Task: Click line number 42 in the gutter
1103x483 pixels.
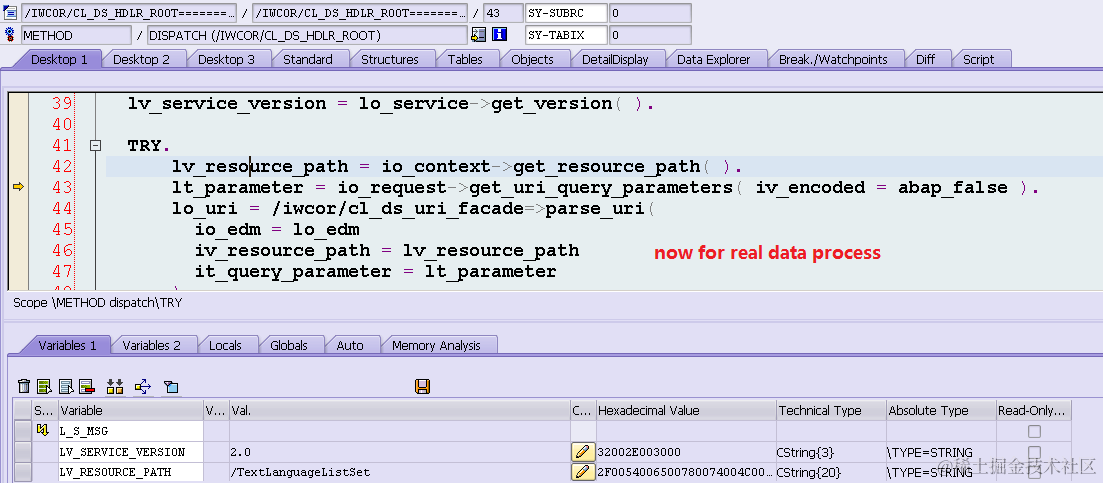Action: point(62,167)
